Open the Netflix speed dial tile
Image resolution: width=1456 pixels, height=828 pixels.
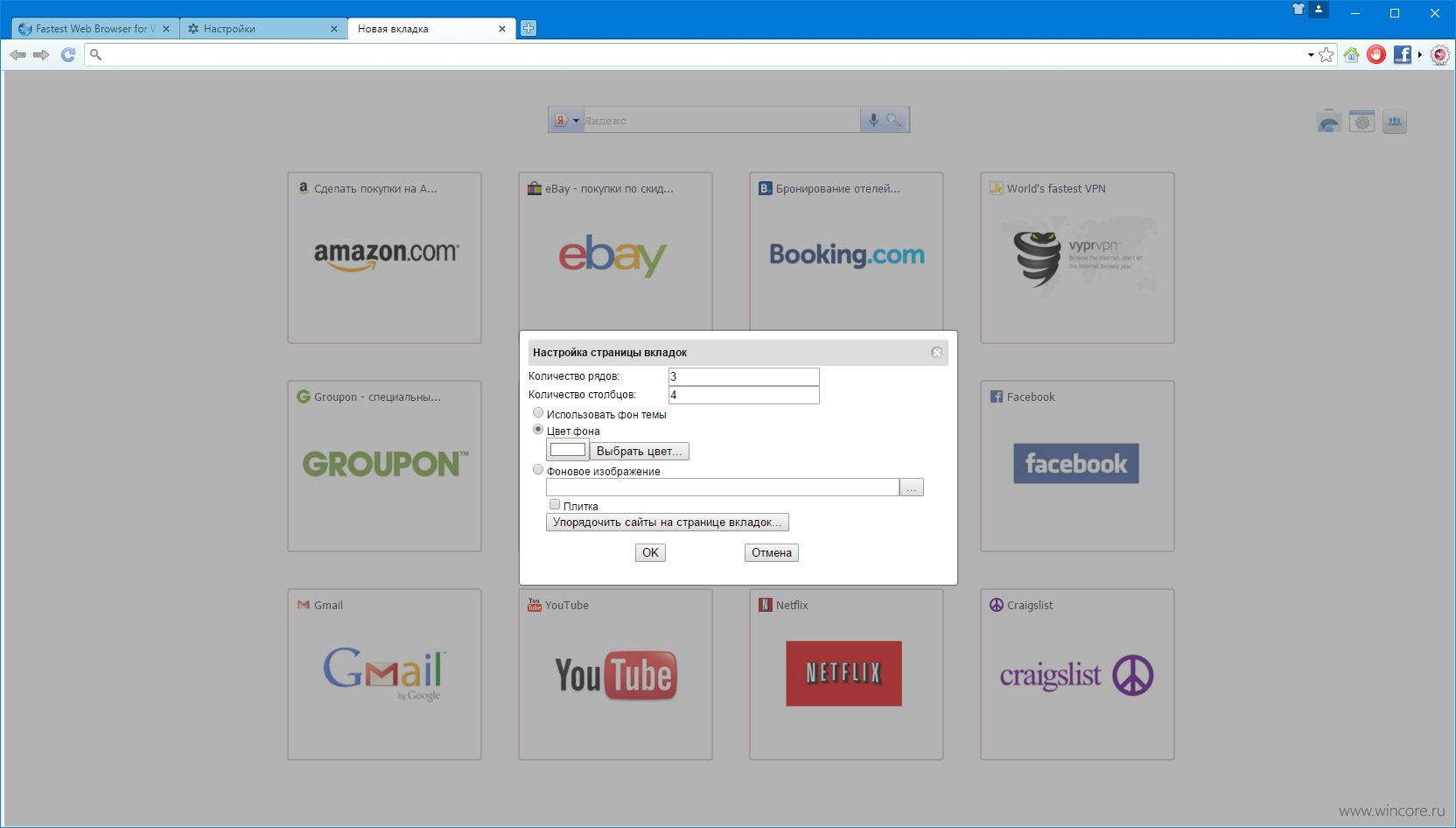coord(846,675)
